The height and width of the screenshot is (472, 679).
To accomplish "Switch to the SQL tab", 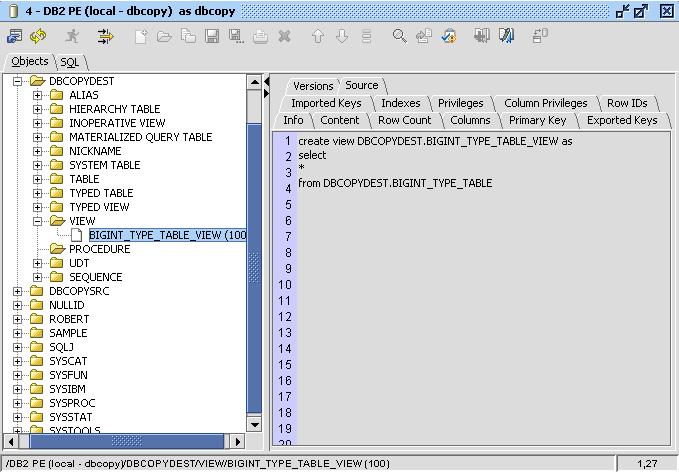I will click(70, 62).
